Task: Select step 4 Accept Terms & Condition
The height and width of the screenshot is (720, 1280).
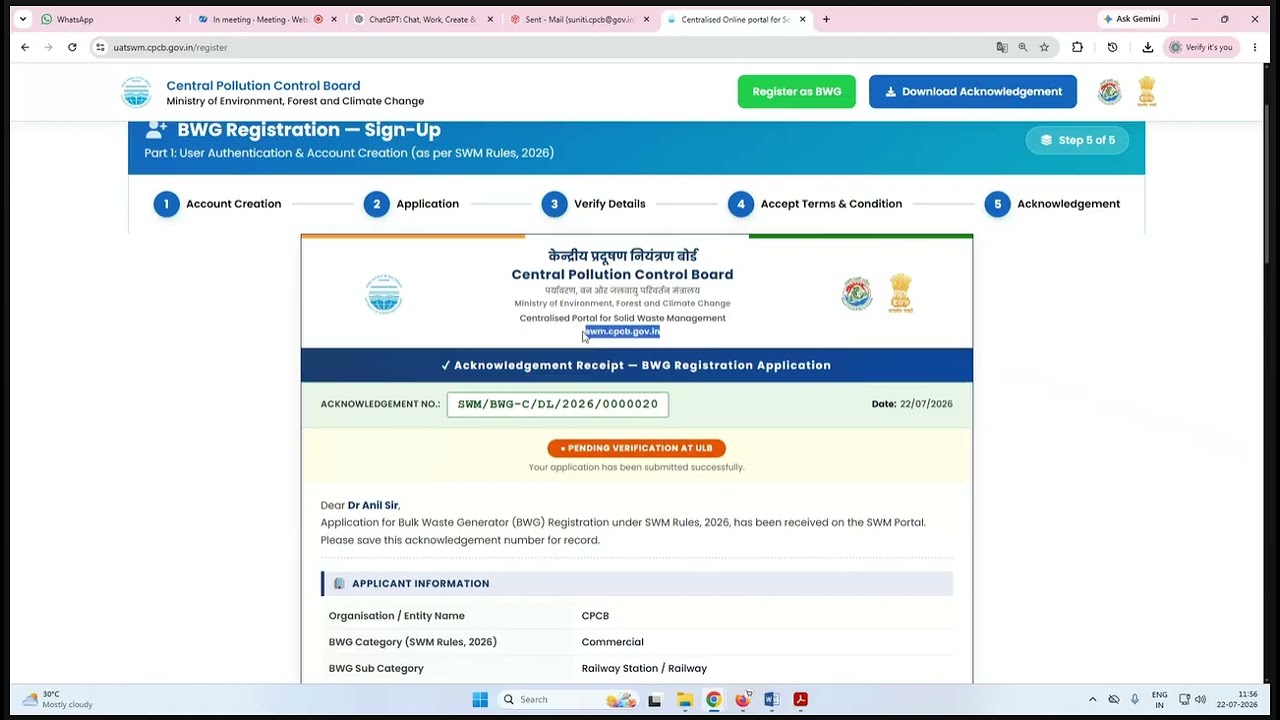Action: click(x=815, y=204)
